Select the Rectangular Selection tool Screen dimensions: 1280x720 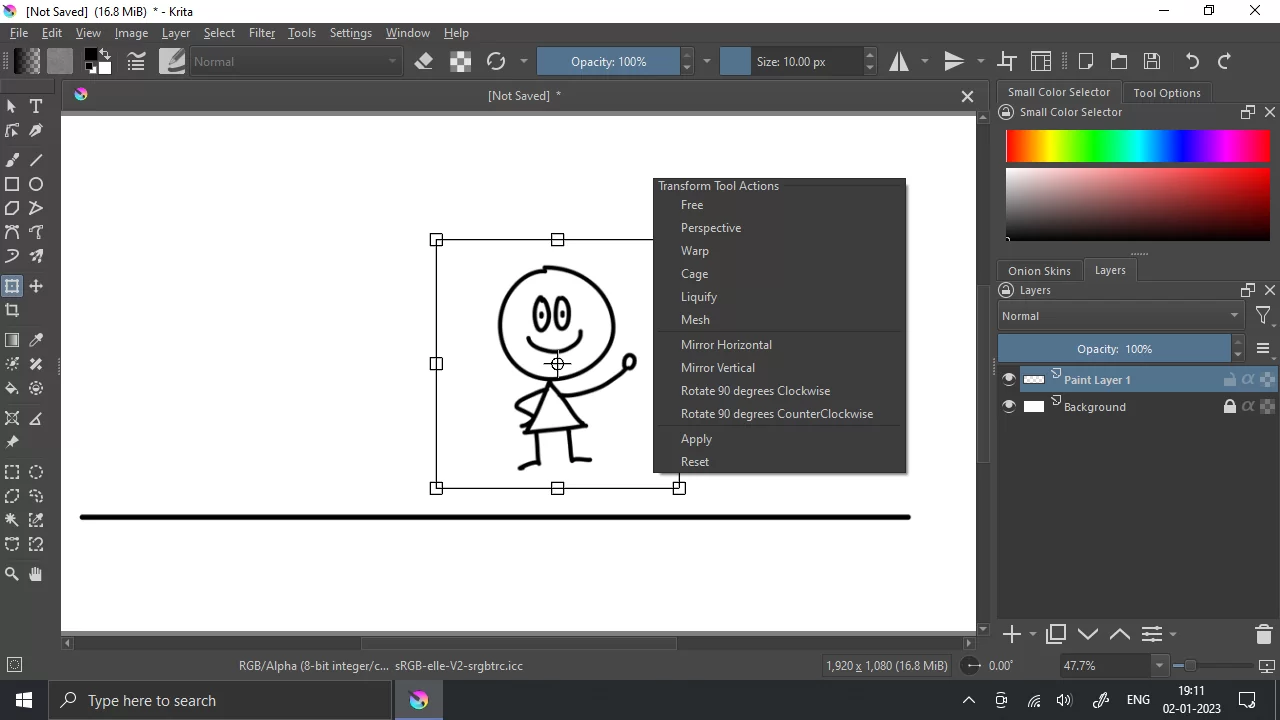12,472
